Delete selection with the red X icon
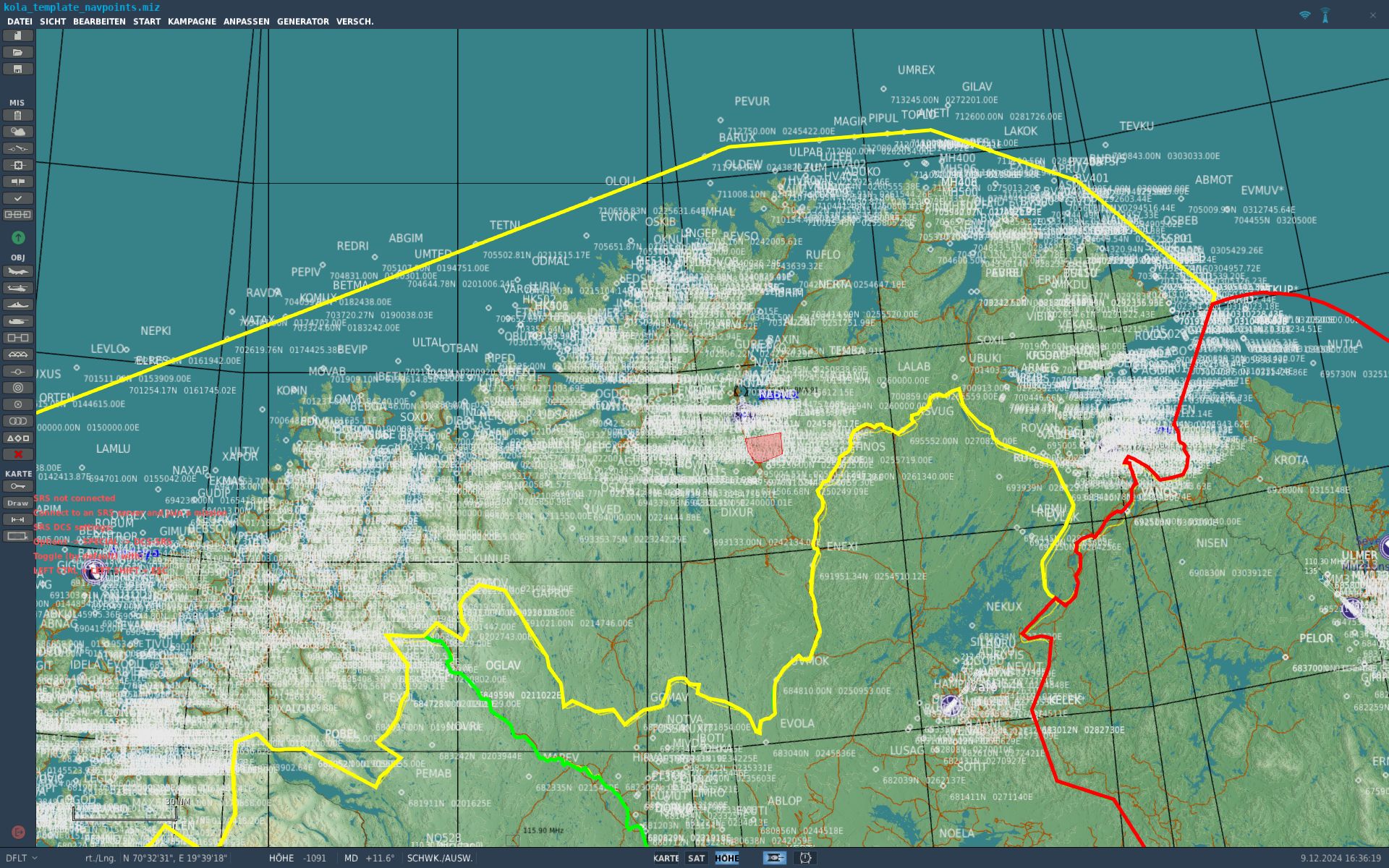 [17, 454]
